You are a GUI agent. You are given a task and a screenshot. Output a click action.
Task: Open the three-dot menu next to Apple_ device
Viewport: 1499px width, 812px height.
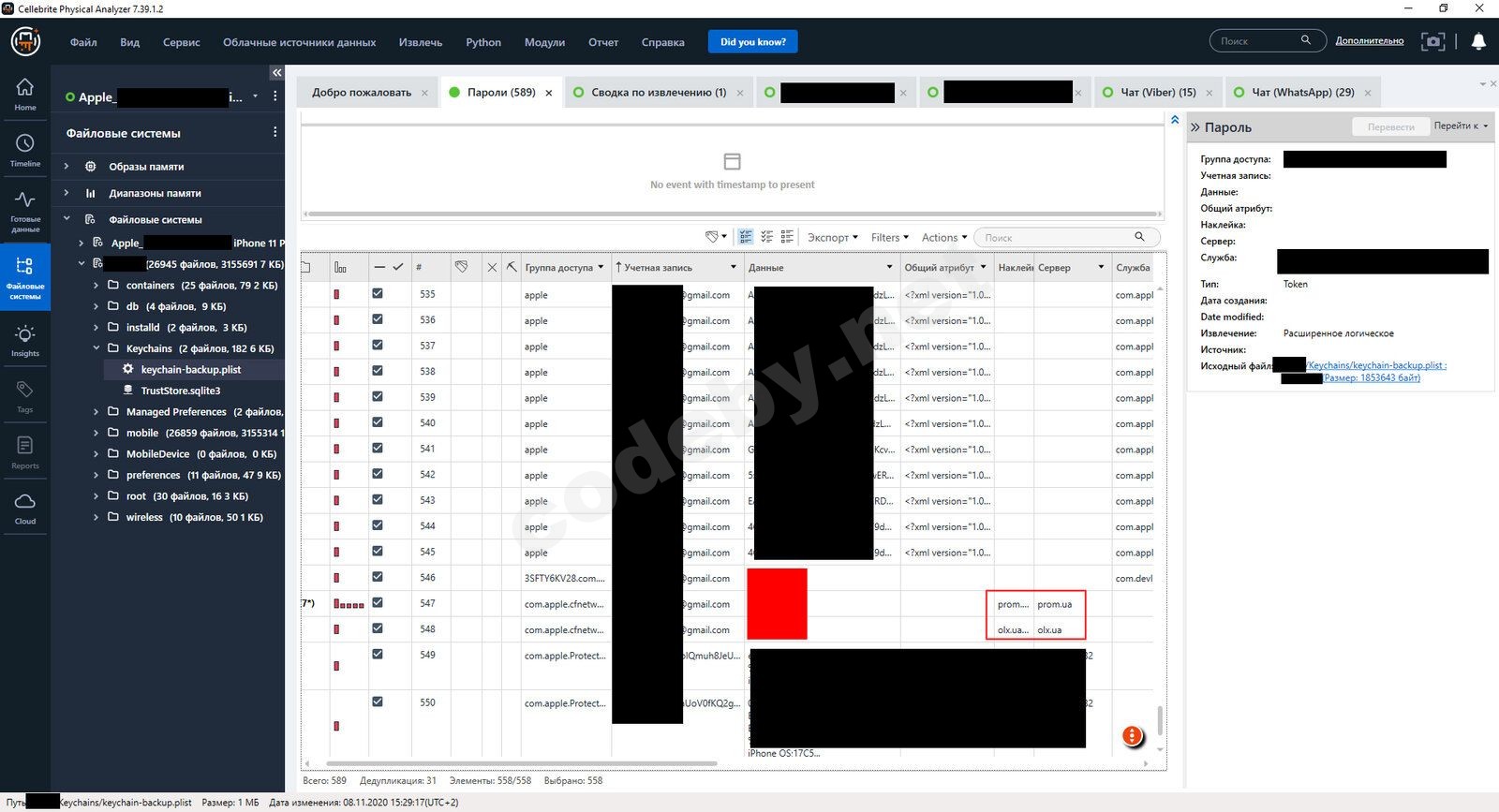pyautogui.click(x=275, y=96)
